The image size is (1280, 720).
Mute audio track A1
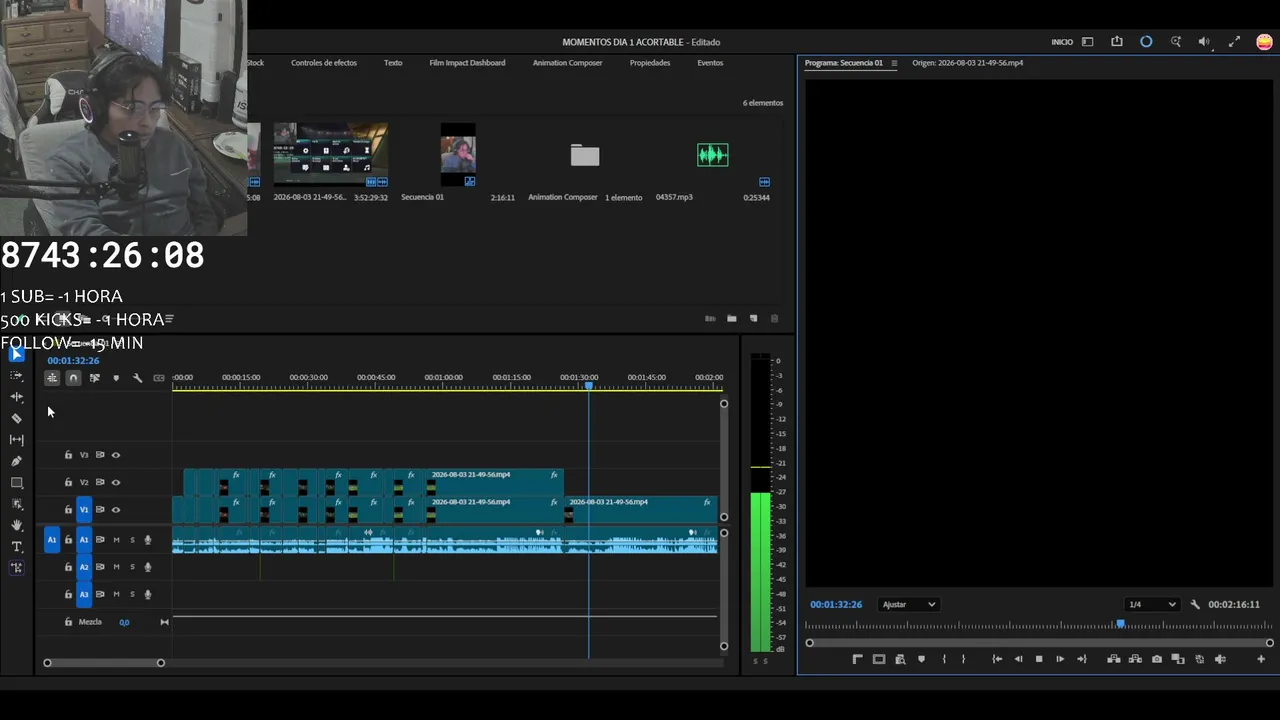(116, 540)
